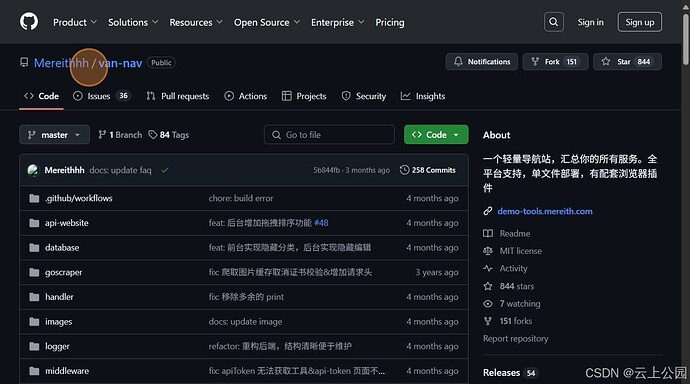Click the images folder icon
Image resolution: width=690 pixels, height=384 pixels.
(34, 322)
